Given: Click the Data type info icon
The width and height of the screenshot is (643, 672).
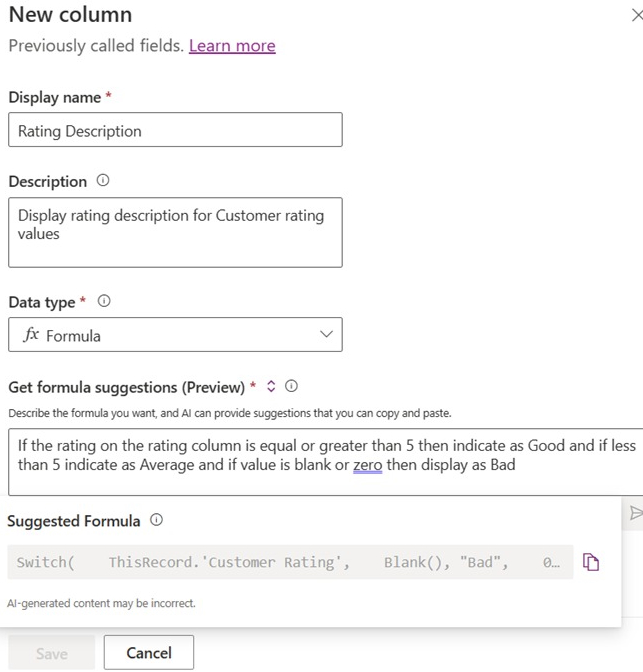Looking at the screenshot, I should pos(104,301).
